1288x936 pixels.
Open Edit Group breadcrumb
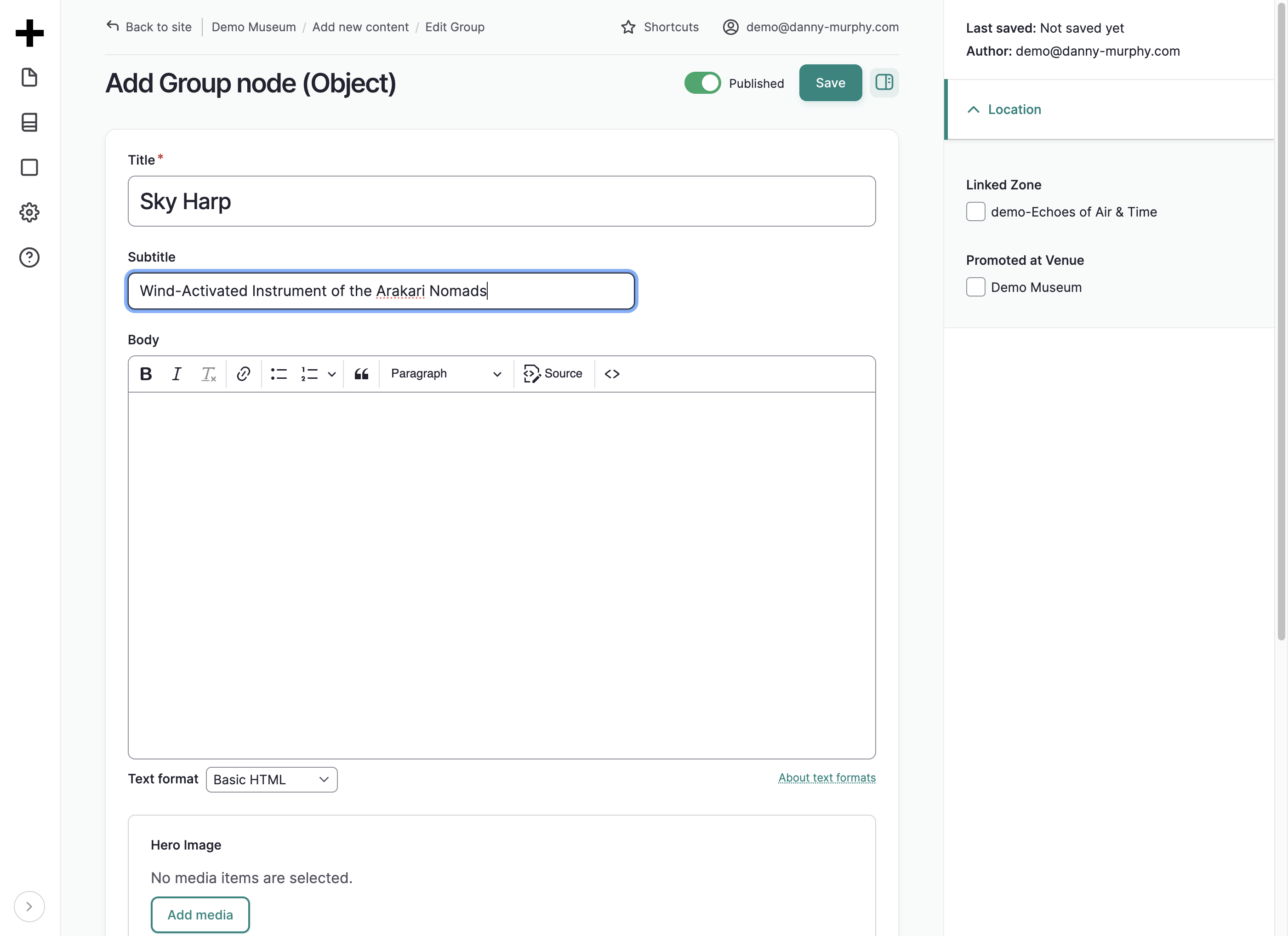pyautogui.click(x=455, y=27)
